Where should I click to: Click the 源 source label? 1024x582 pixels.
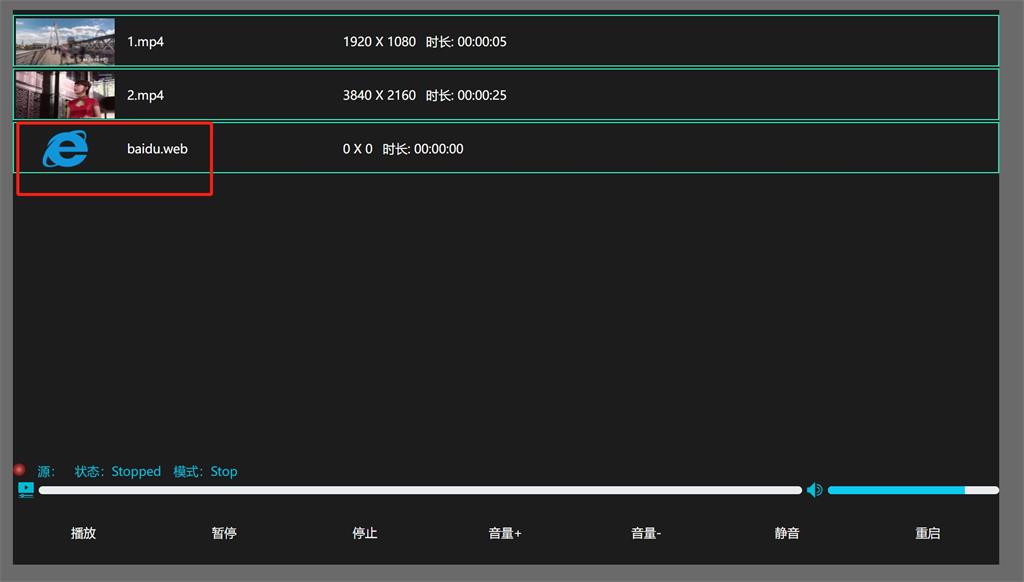(46, 472)
